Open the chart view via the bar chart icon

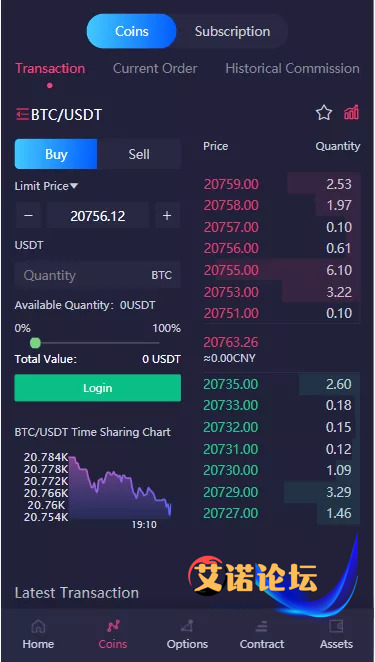[x=351, y=113]
